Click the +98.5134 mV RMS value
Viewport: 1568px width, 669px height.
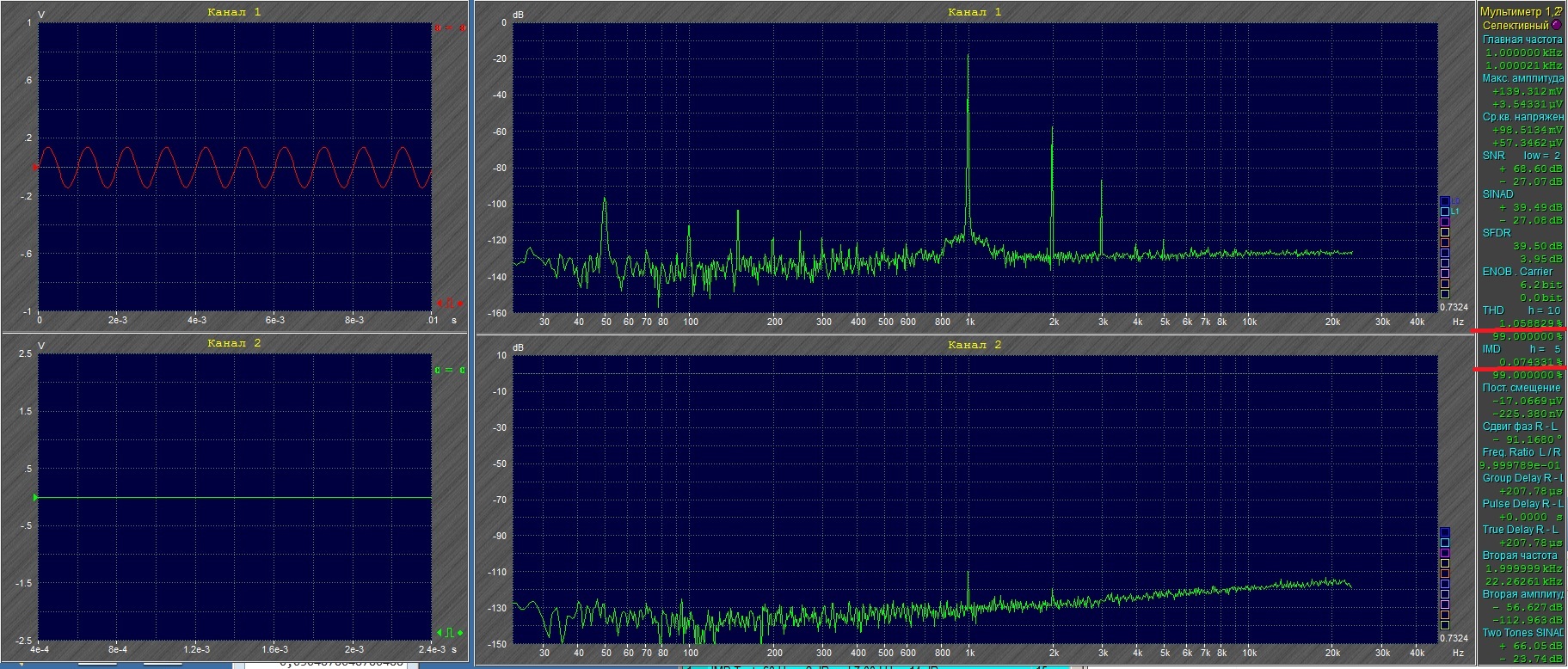click(x=1528, y=130)
